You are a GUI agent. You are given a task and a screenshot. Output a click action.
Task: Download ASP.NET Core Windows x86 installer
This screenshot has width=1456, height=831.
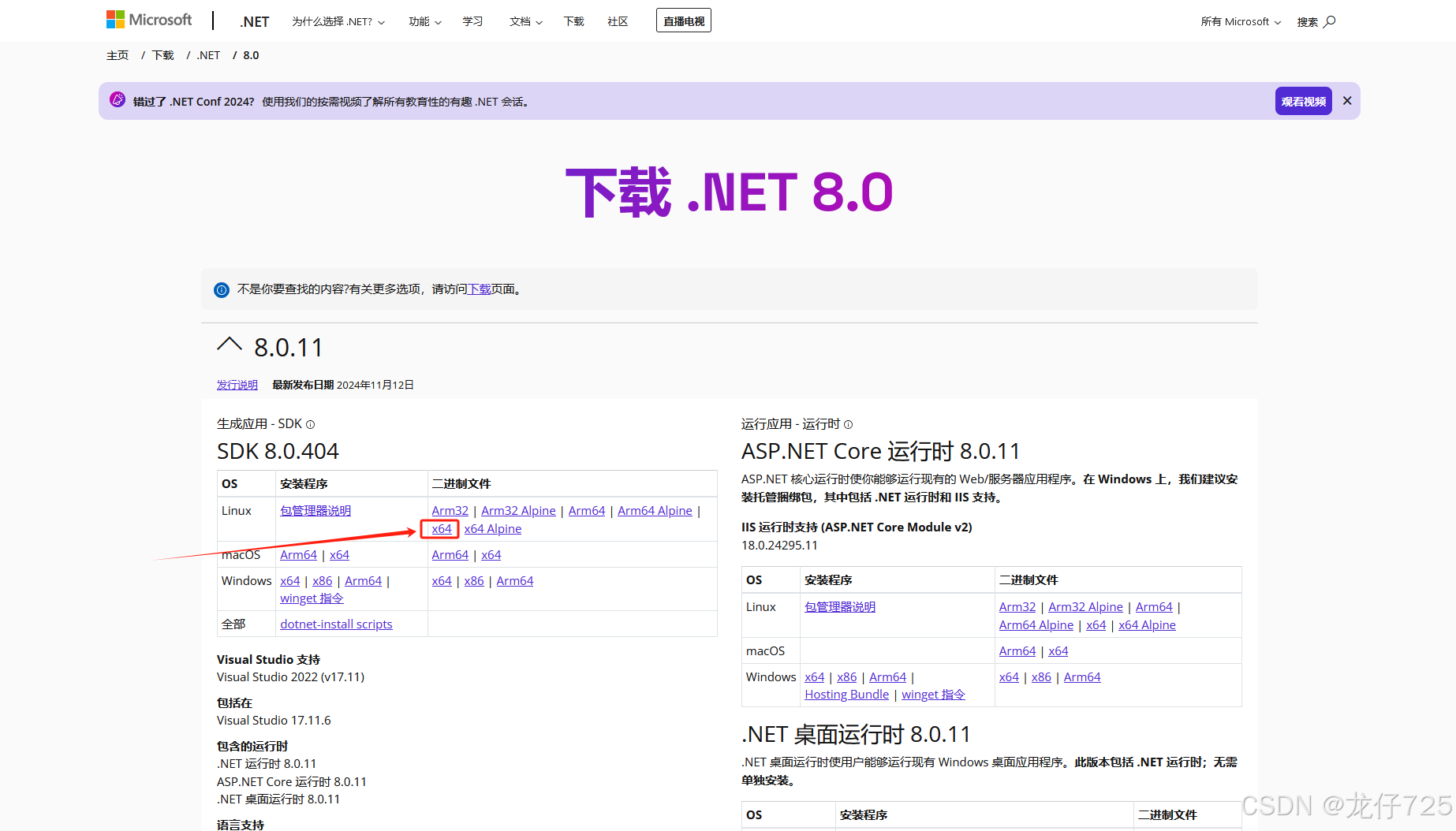click(x=847, y=677)
